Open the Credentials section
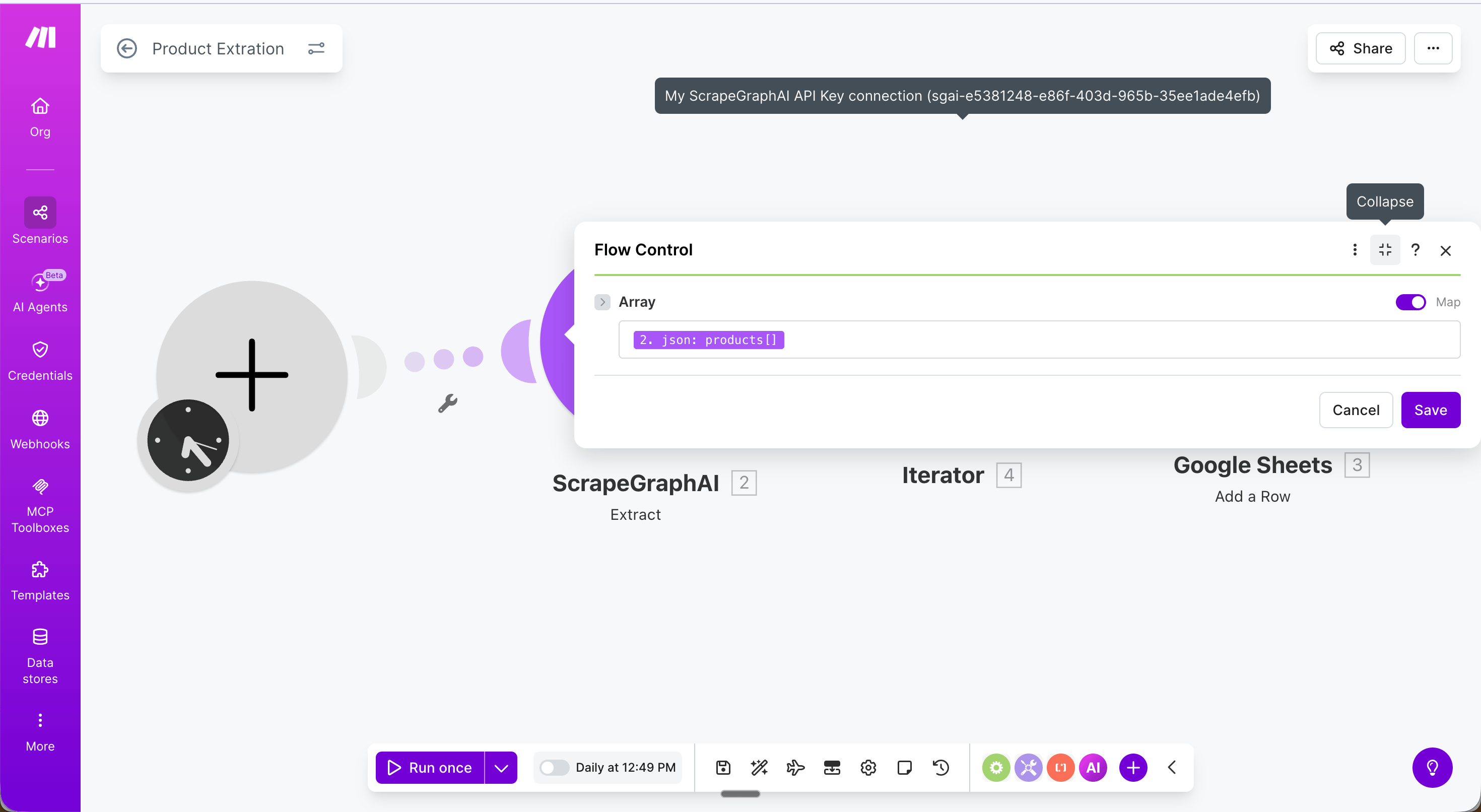 pos(40,361)
